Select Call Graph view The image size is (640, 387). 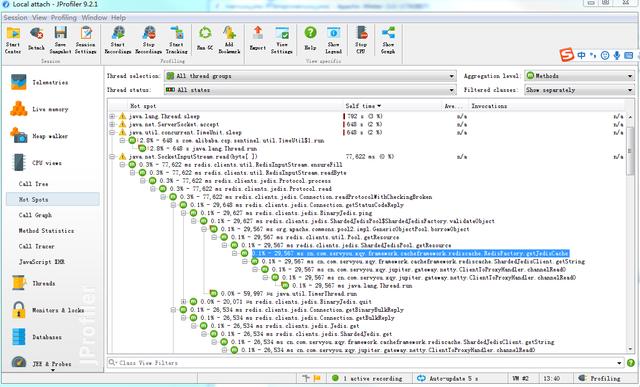point(35,215)
